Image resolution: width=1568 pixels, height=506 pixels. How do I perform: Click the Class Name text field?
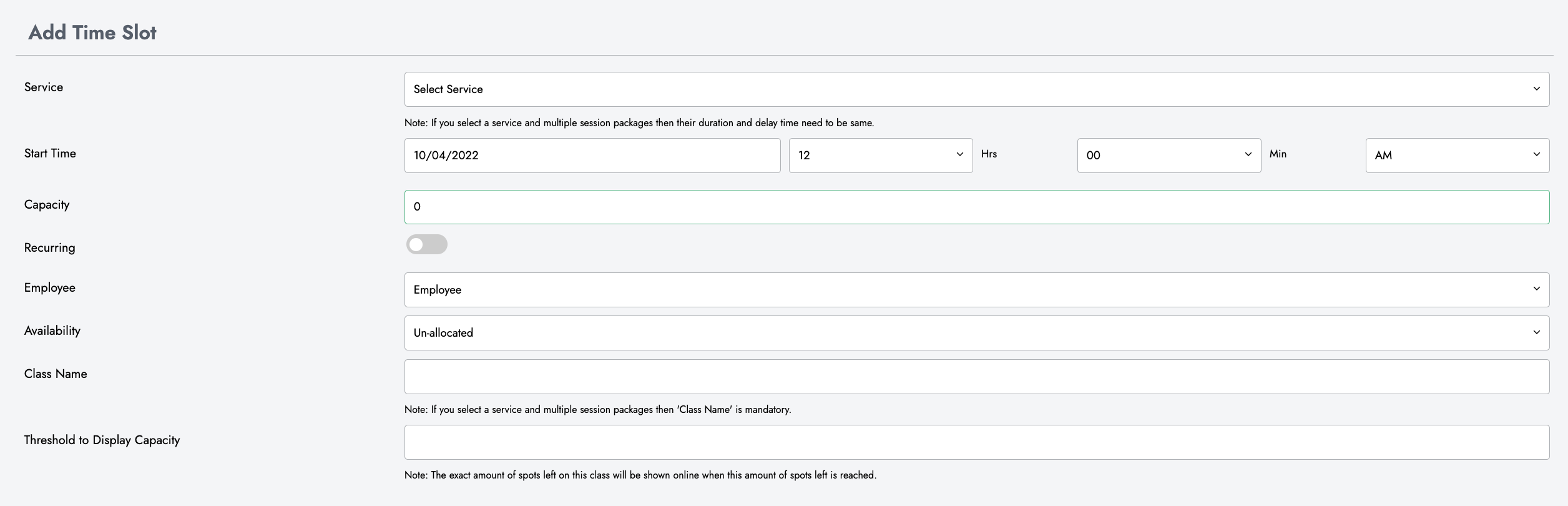click(976, 377)
